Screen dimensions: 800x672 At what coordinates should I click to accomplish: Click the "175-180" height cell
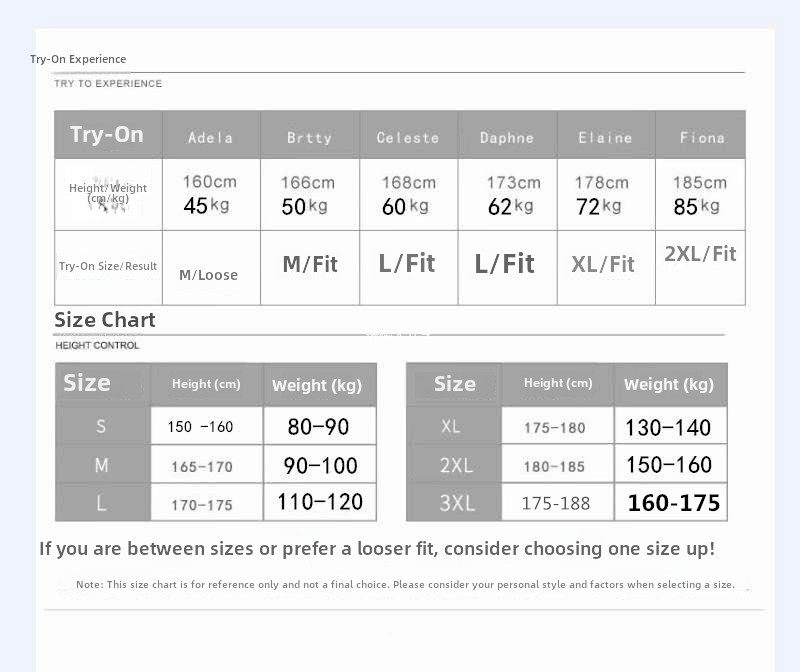click(555, 428)
